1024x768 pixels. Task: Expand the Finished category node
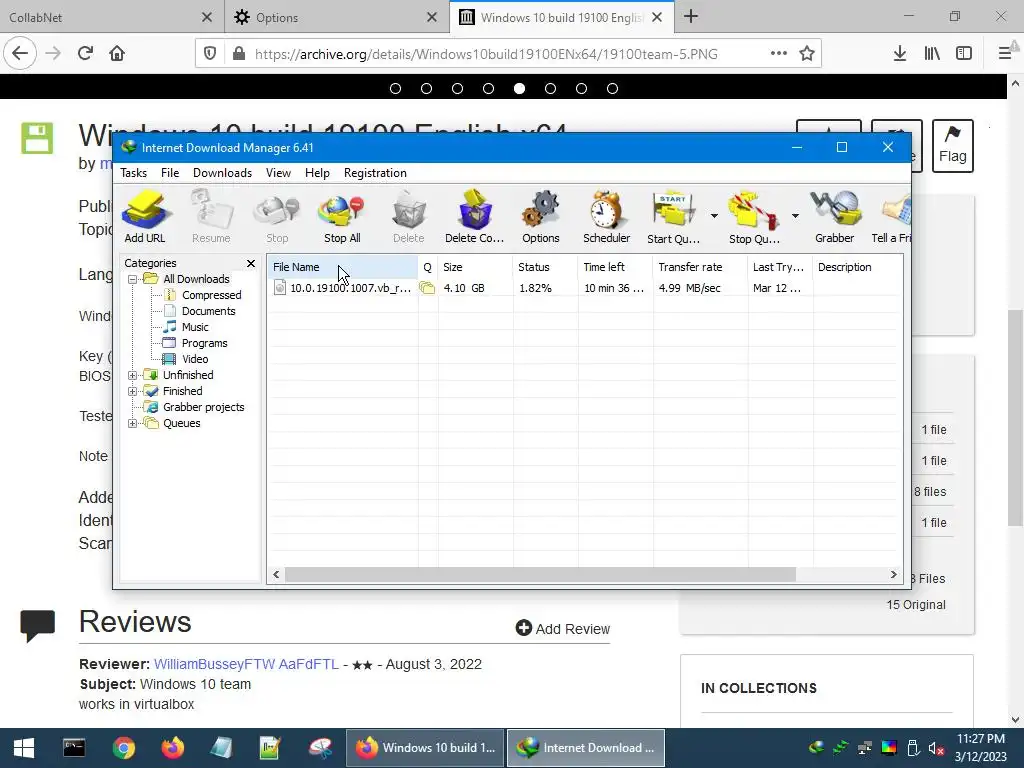[133, 391]
